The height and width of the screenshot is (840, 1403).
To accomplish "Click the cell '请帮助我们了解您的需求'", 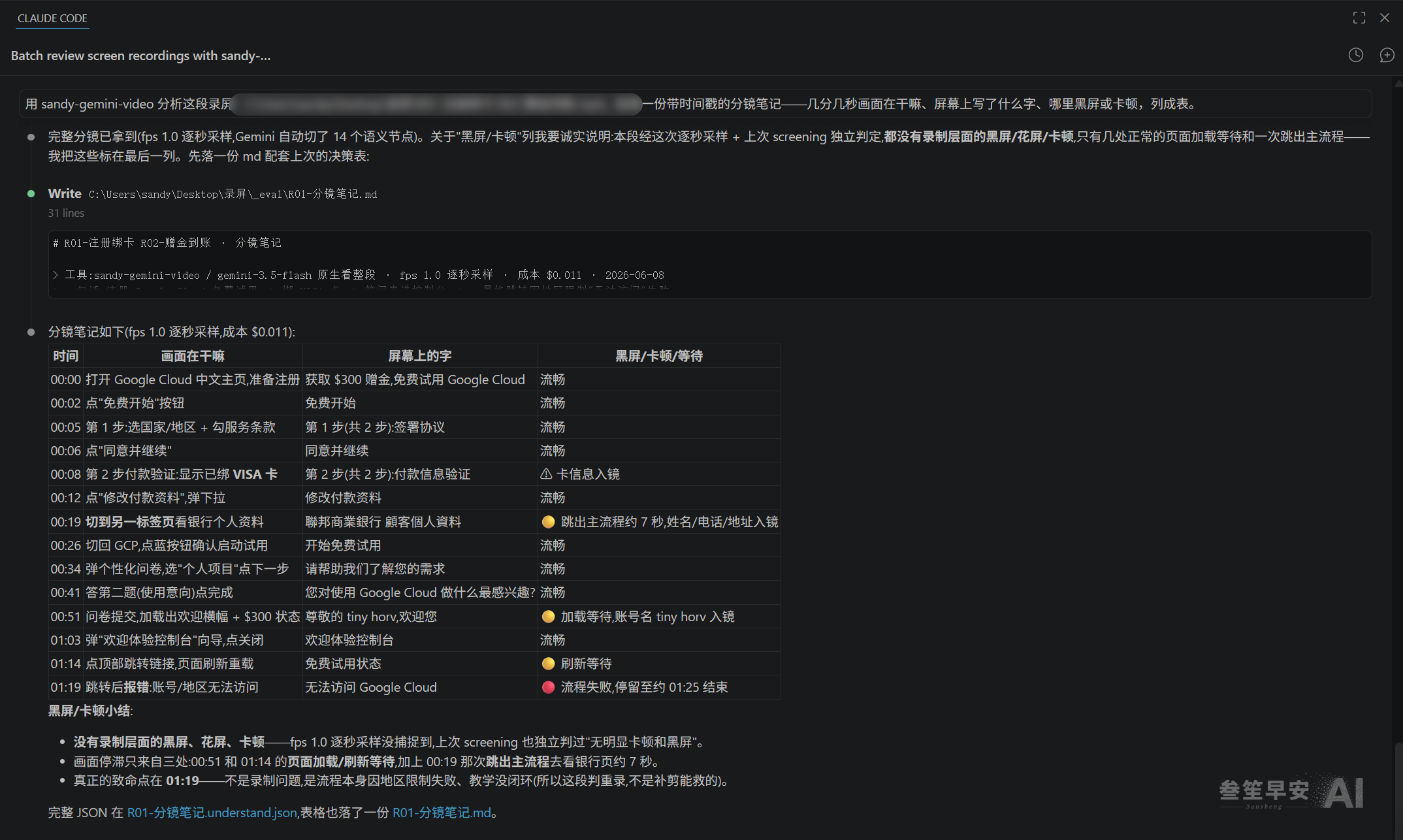I will (x=420, y=569).
